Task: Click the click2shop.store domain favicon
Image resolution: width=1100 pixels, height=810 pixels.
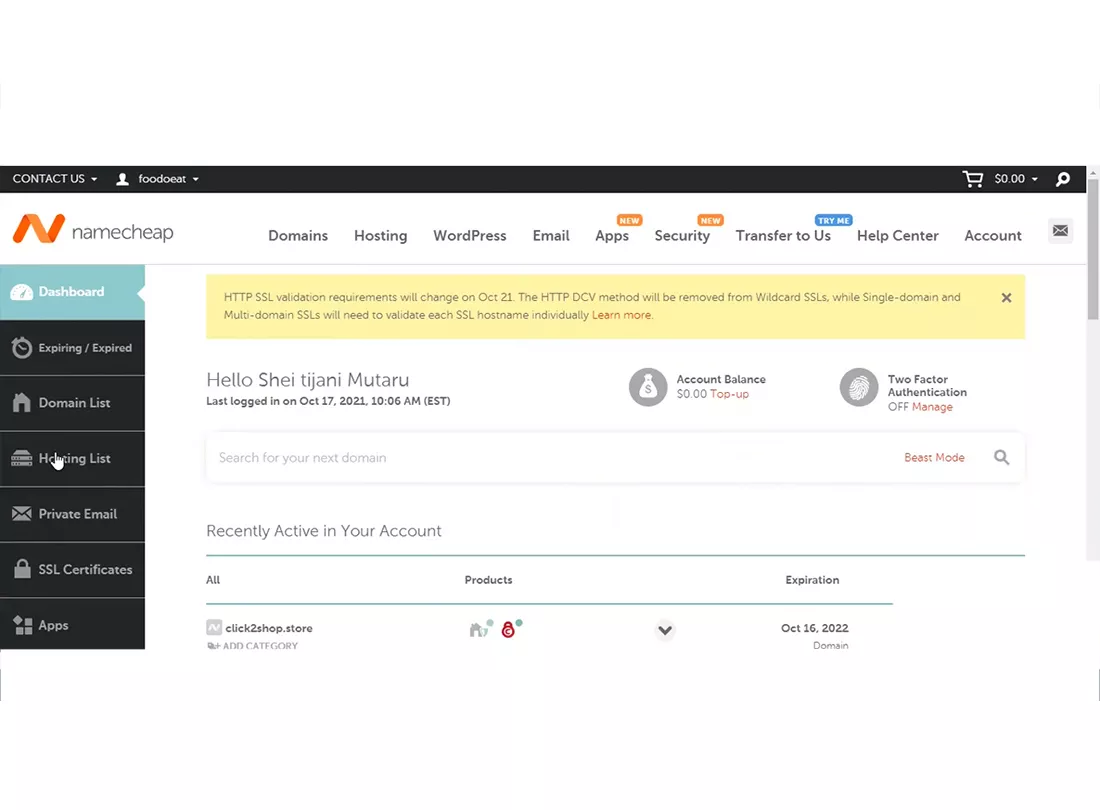Action: (x=214, y=628)
